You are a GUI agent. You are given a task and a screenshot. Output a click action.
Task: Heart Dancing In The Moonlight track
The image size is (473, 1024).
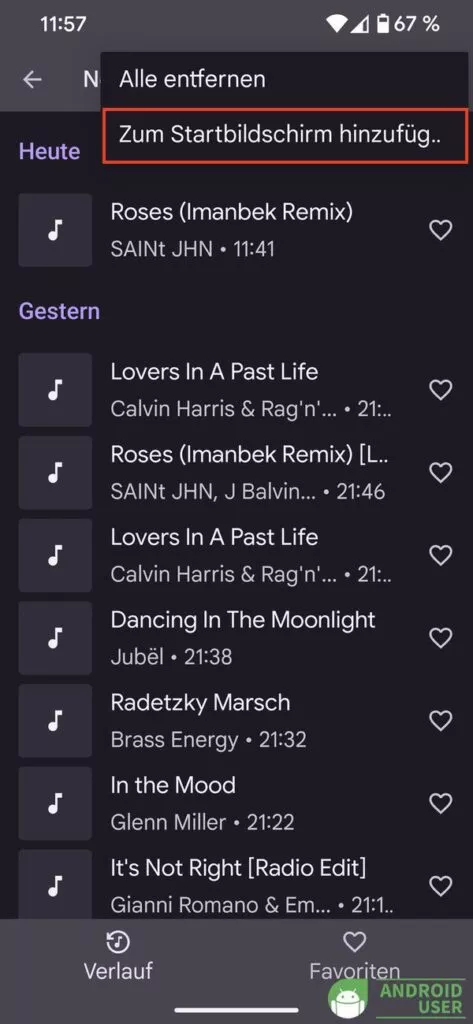pos(440,637)
